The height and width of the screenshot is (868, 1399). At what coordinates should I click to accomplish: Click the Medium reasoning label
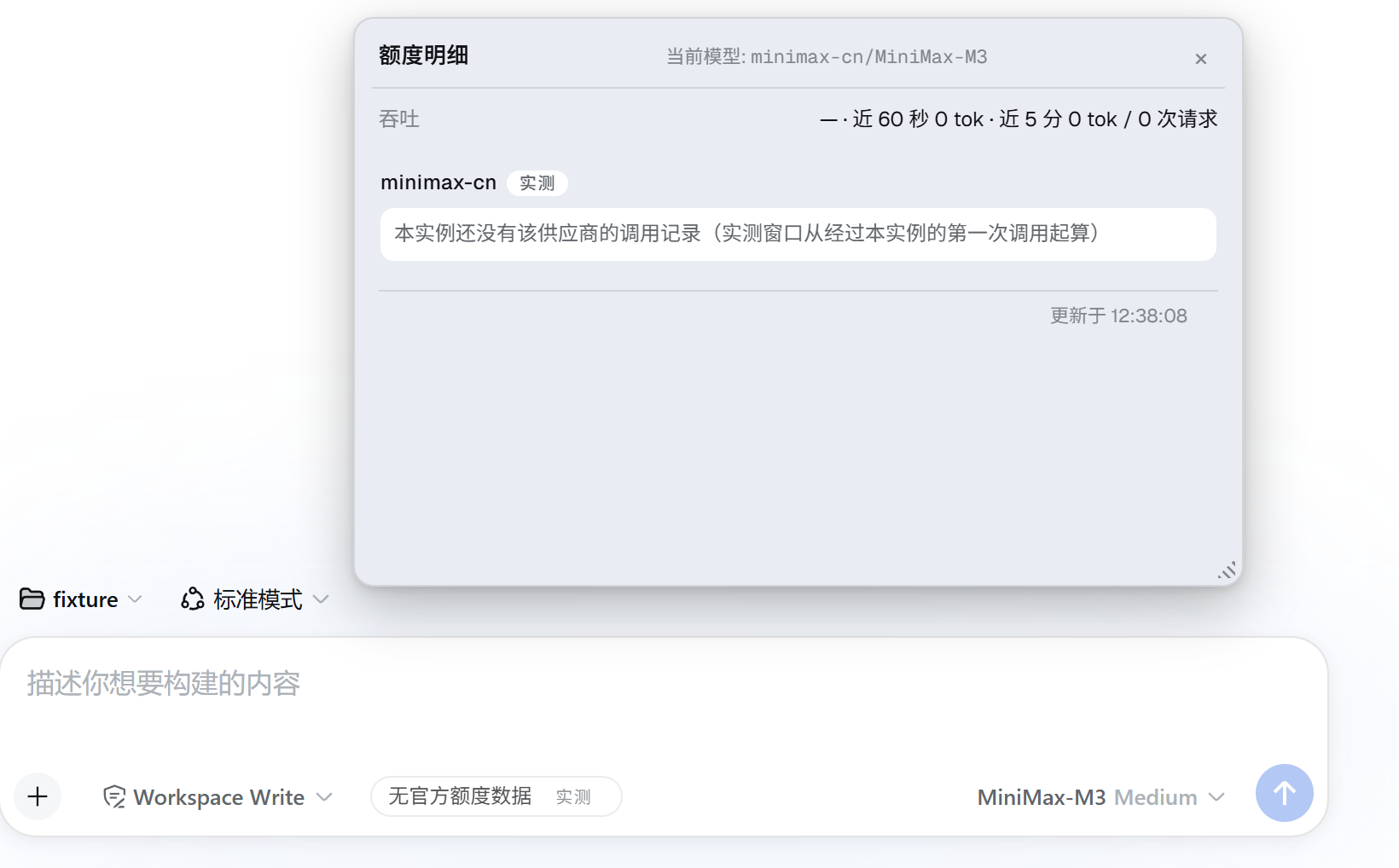pyautogui.click(x=1156, y=797)
